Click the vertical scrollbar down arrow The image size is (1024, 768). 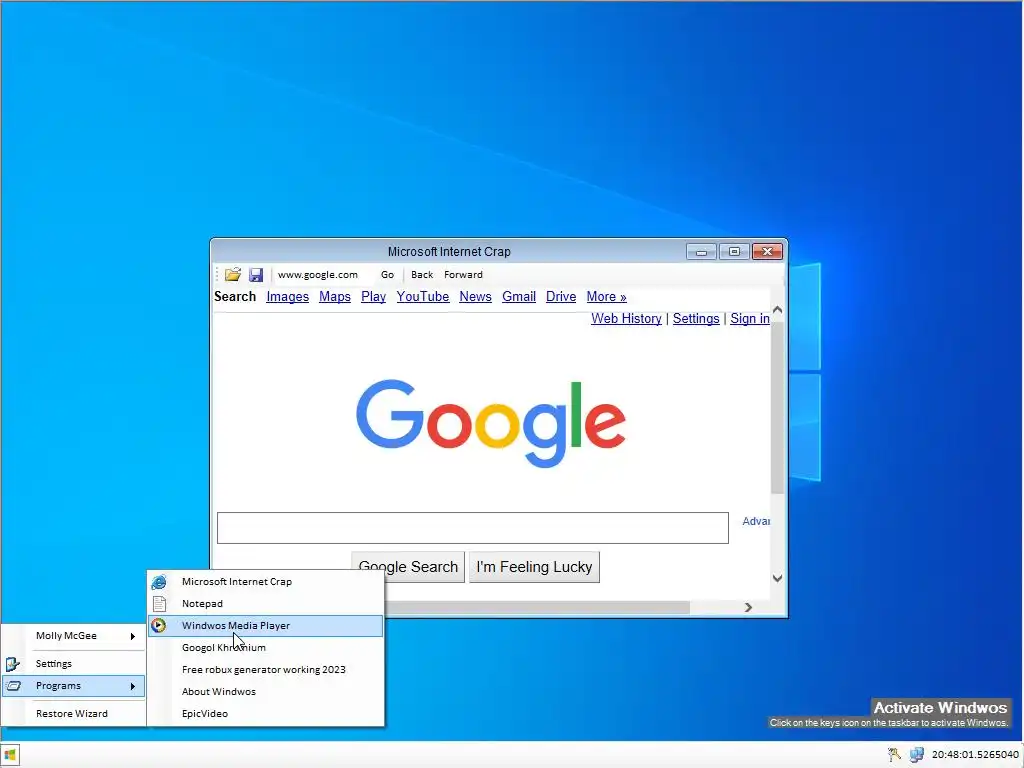[x=777, y=578]
